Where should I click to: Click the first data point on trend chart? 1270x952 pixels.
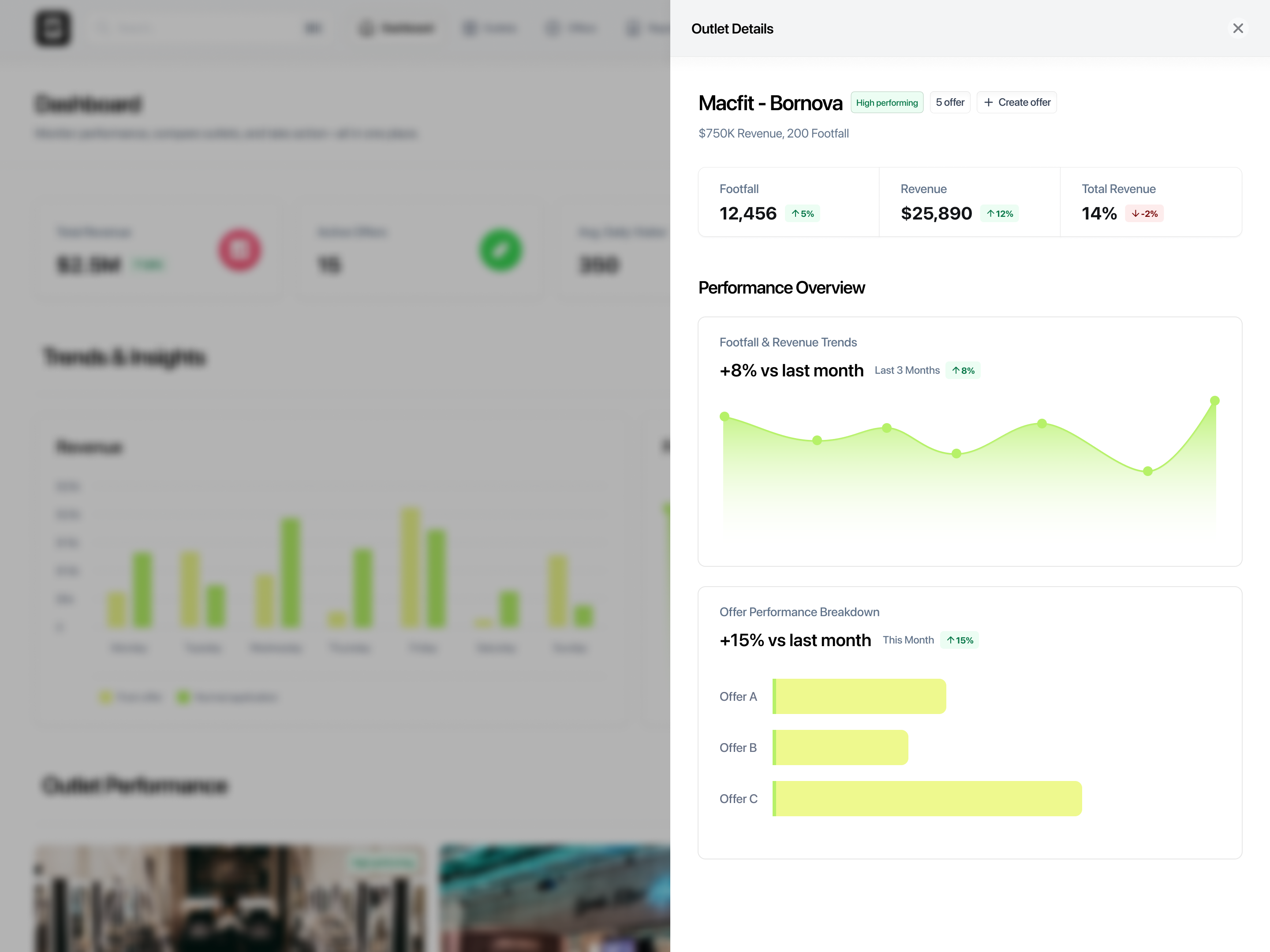point(725,416)
